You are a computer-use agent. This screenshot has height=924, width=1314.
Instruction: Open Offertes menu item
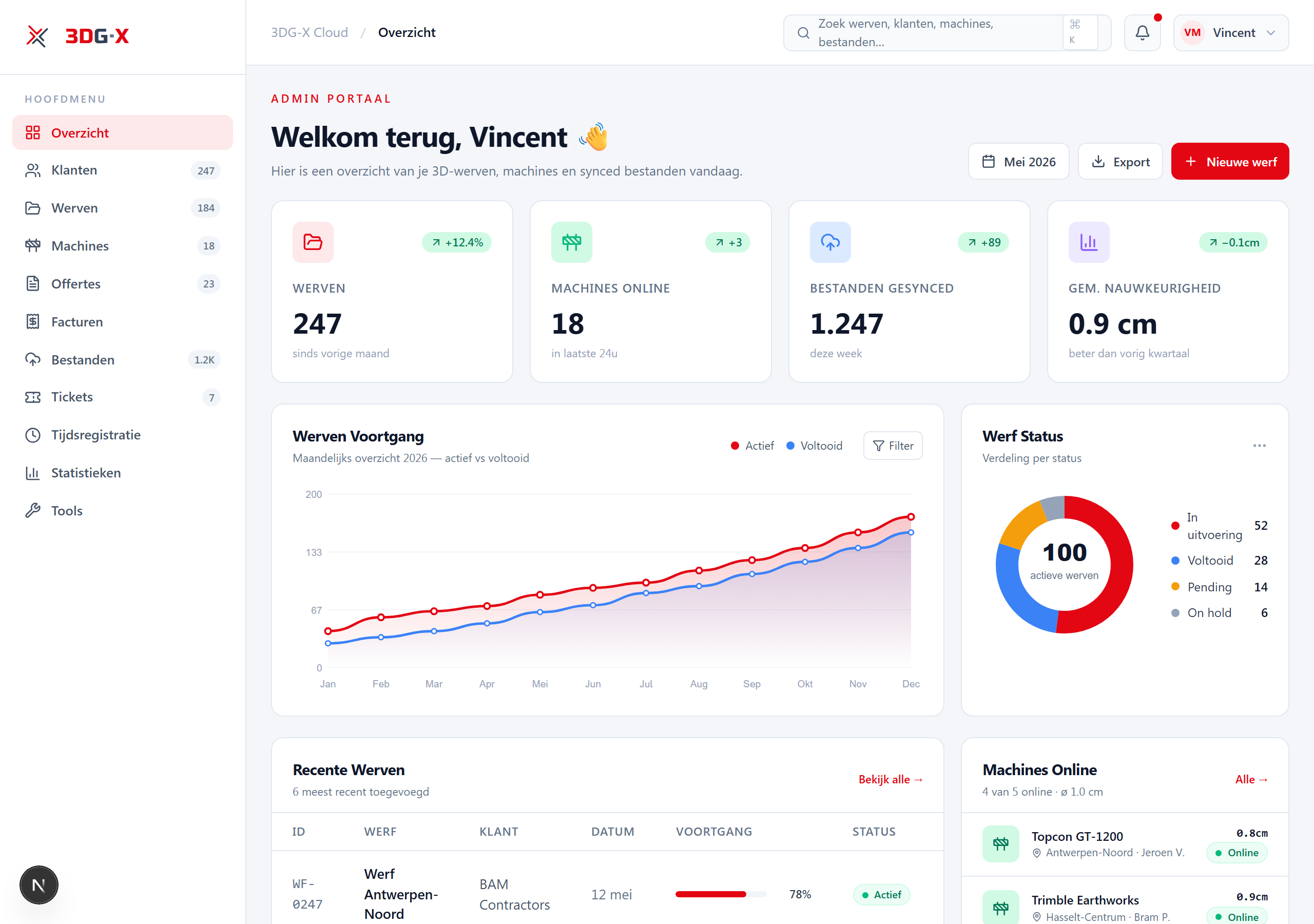coord(123,284)
